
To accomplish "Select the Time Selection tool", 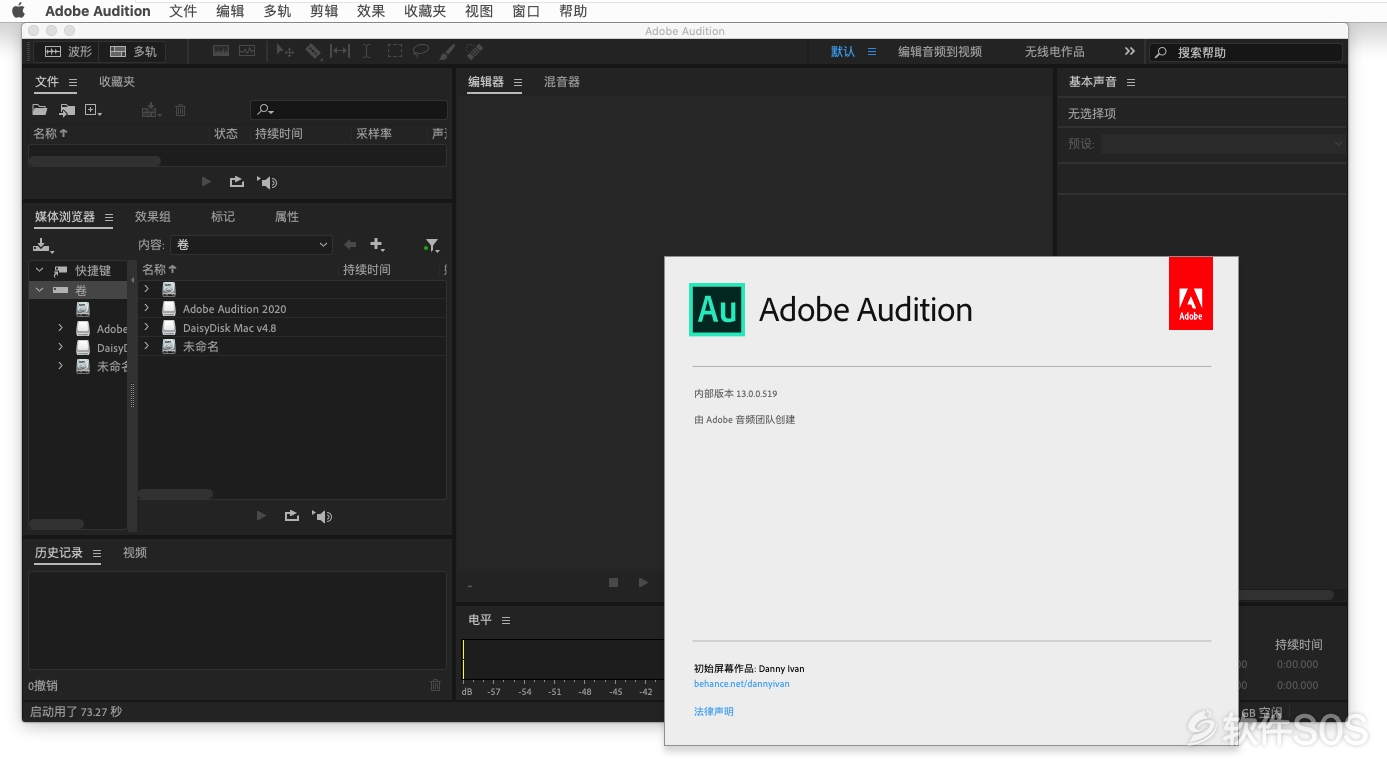I will point(367,51).
